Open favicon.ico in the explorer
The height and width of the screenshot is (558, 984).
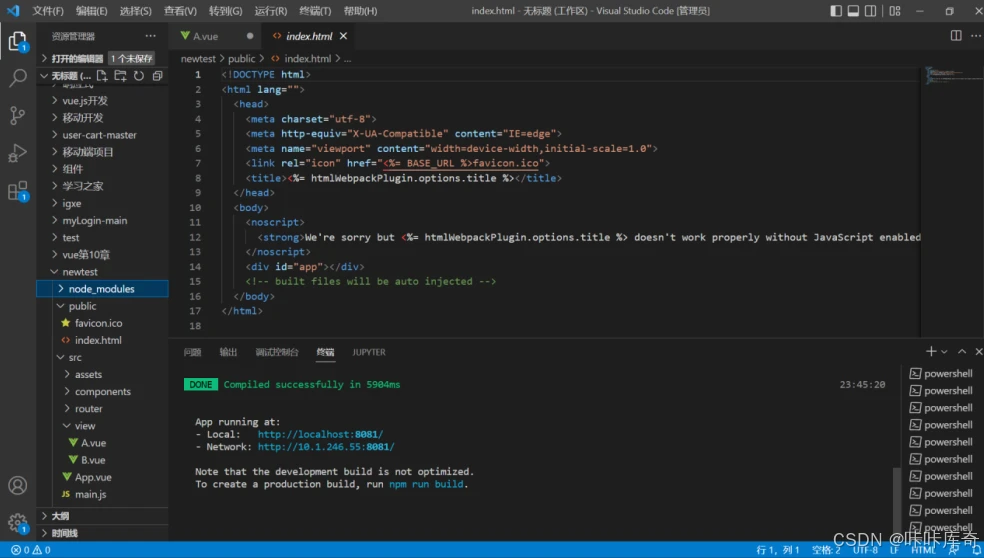tap(102, 323)
